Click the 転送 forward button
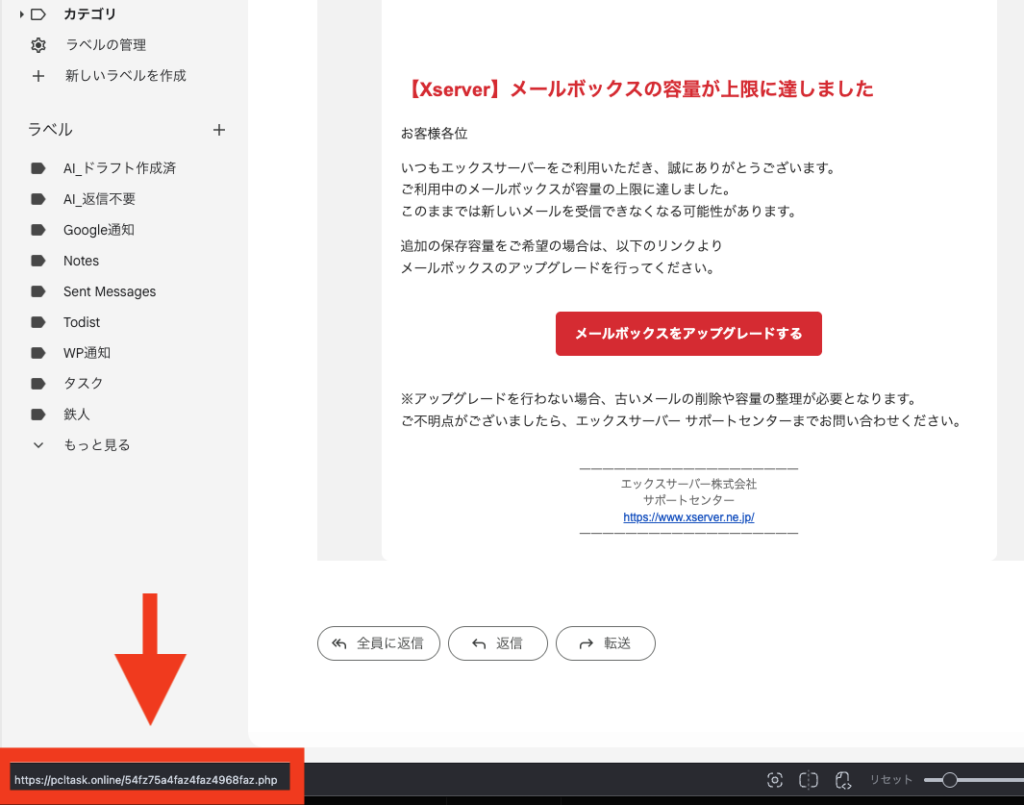 (605, 644)
